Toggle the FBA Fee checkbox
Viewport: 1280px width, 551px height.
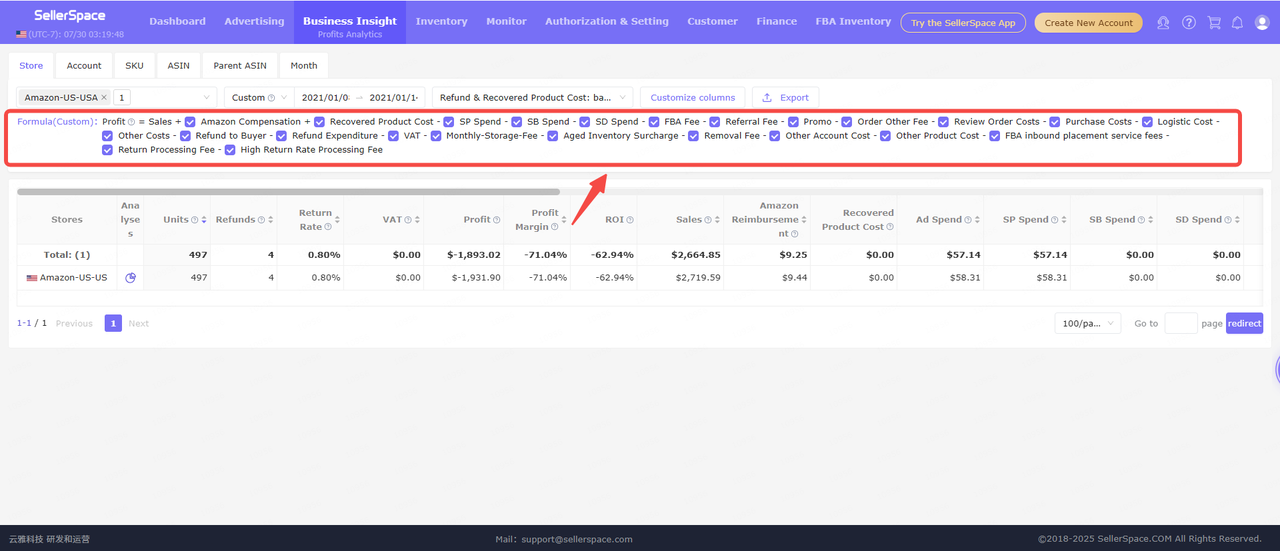654,122
